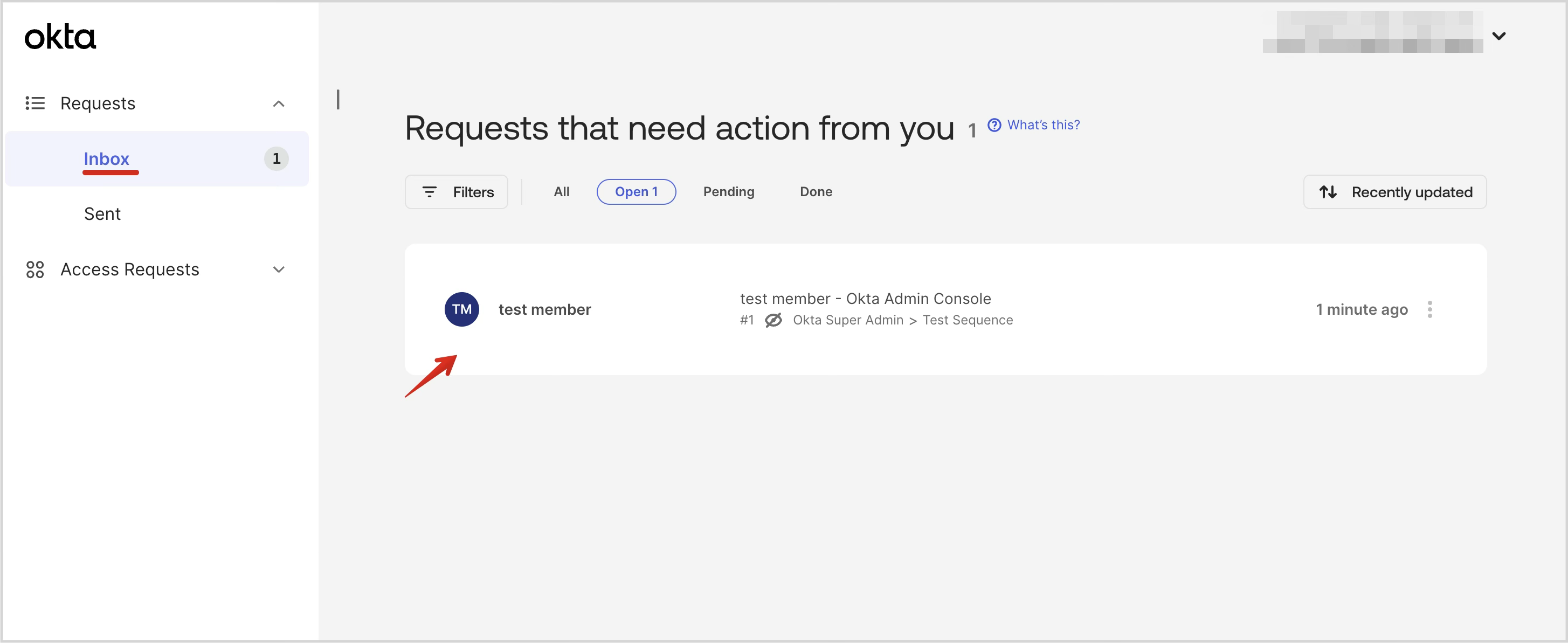
Task: Click the Recently updated sort button
Action: click(x=1412, y=192)
